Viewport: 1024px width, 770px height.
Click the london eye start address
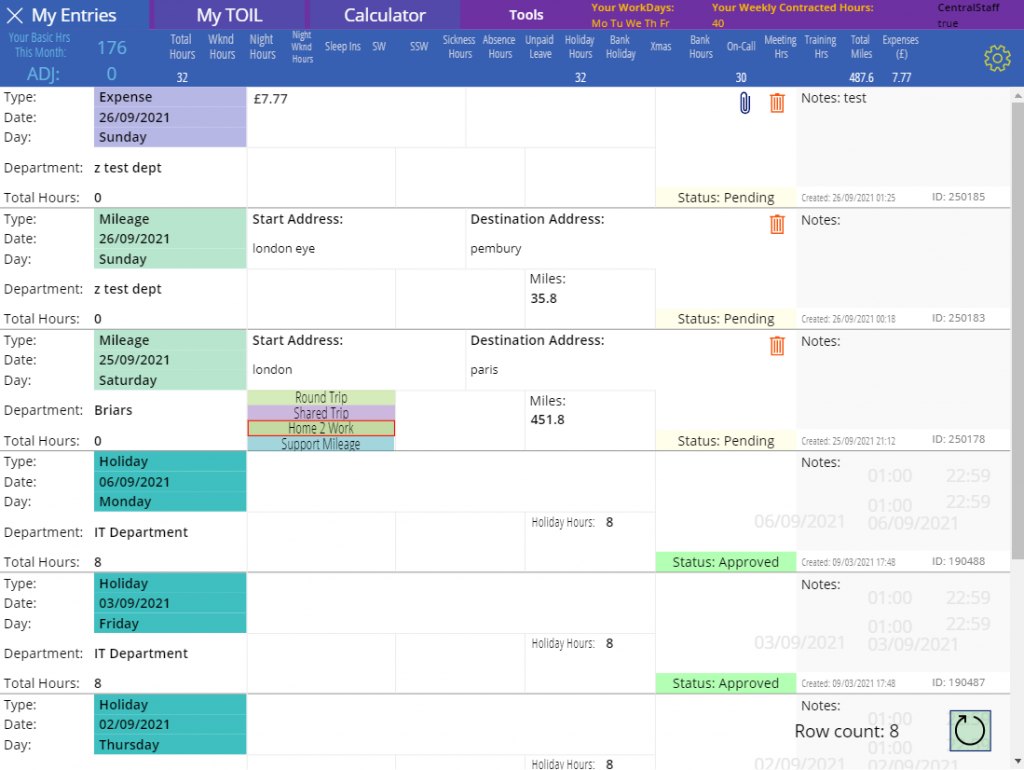pos(283,249)
